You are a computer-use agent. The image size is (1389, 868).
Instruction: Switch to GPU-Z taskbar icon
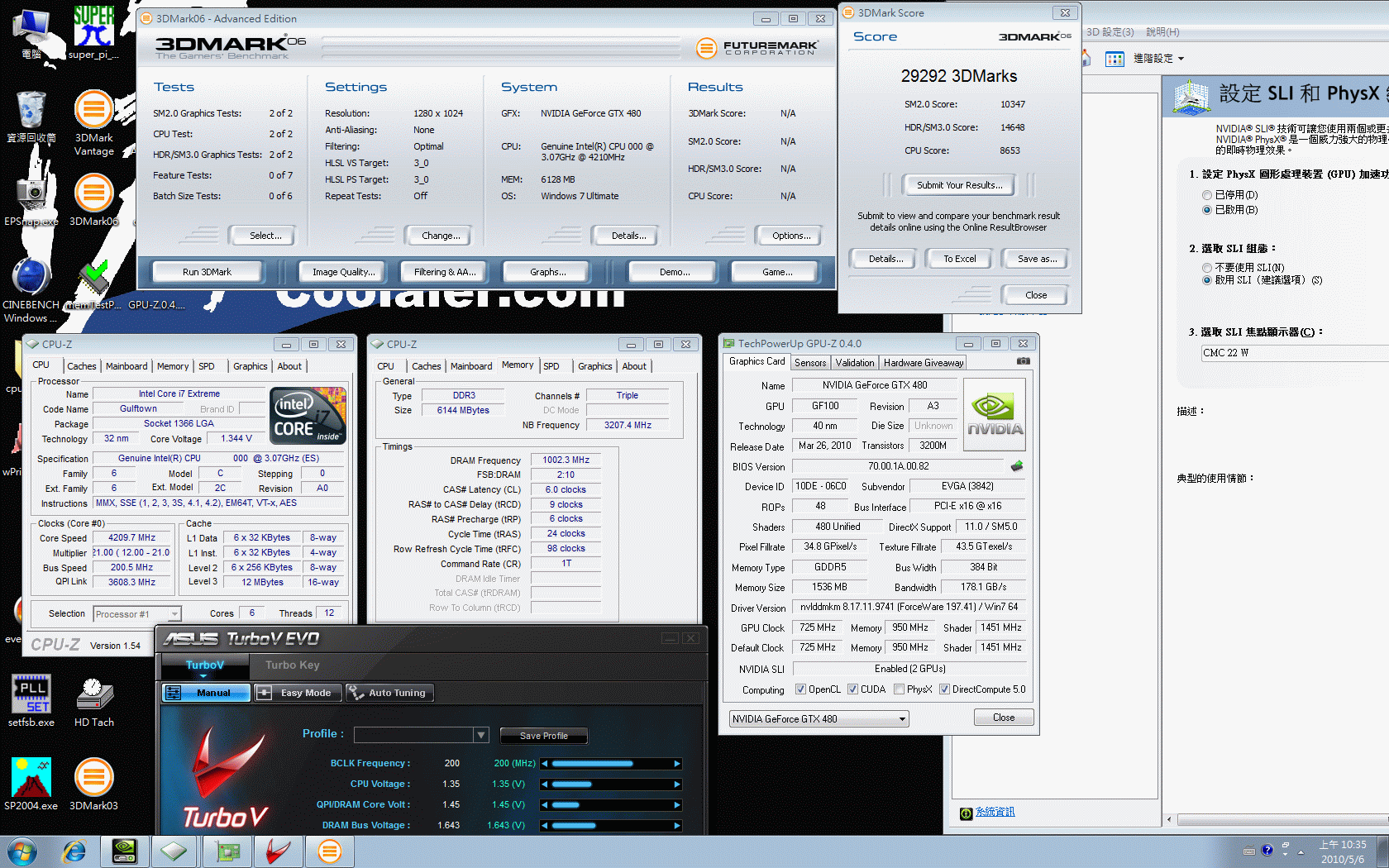coord(227,851)
